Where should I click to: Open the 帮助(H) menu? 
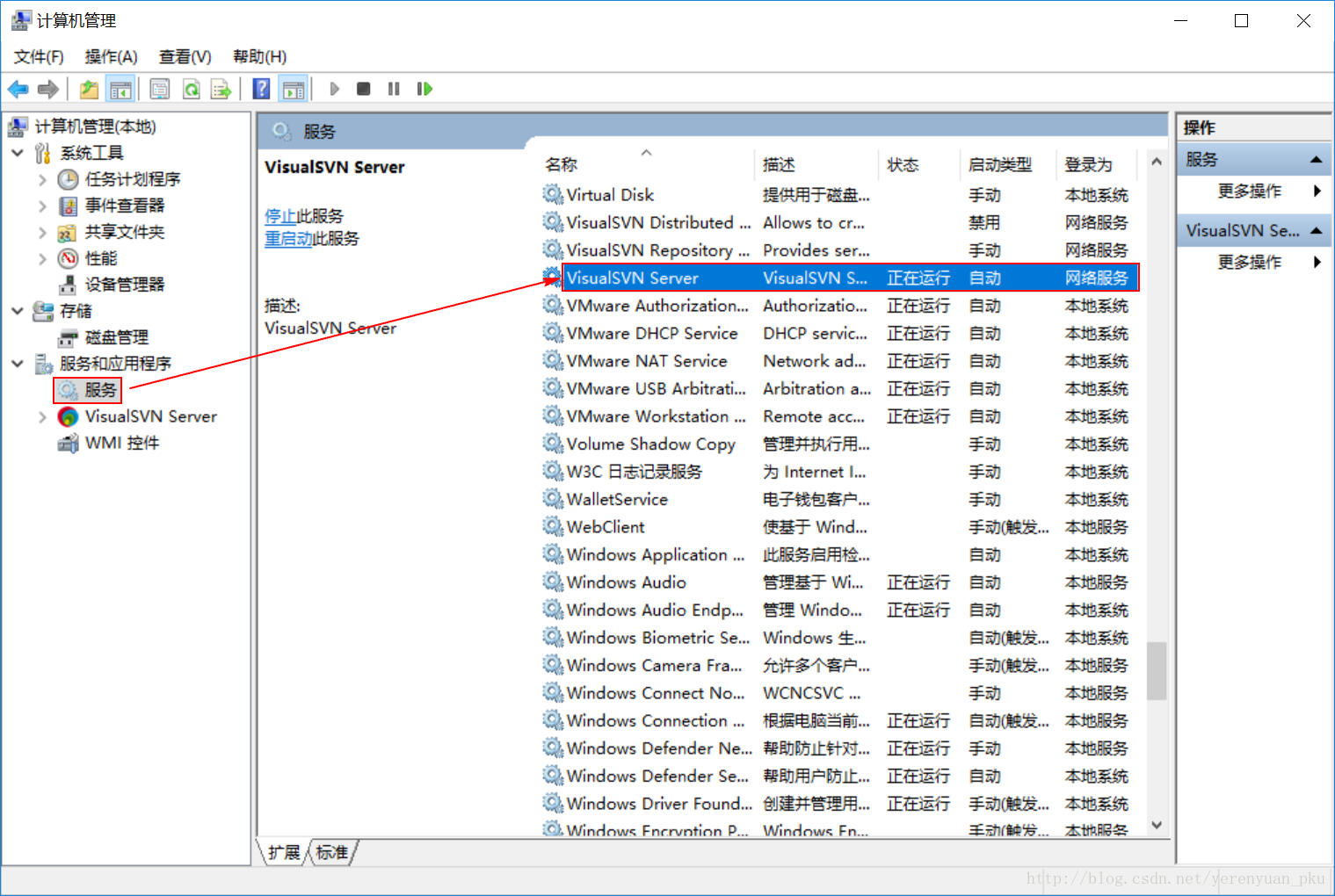tap(259, 57)
